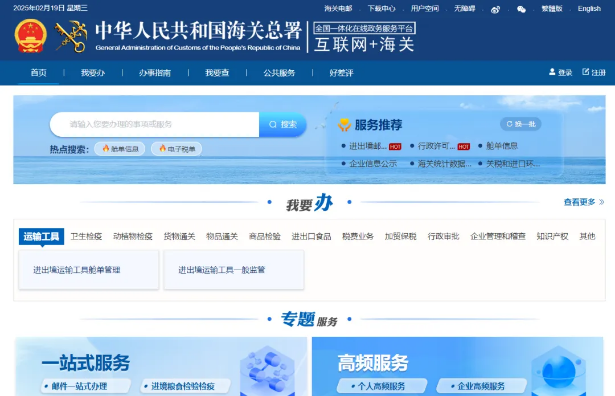Click flame icon beside 舱单信息 hot search

click(106, 149)
